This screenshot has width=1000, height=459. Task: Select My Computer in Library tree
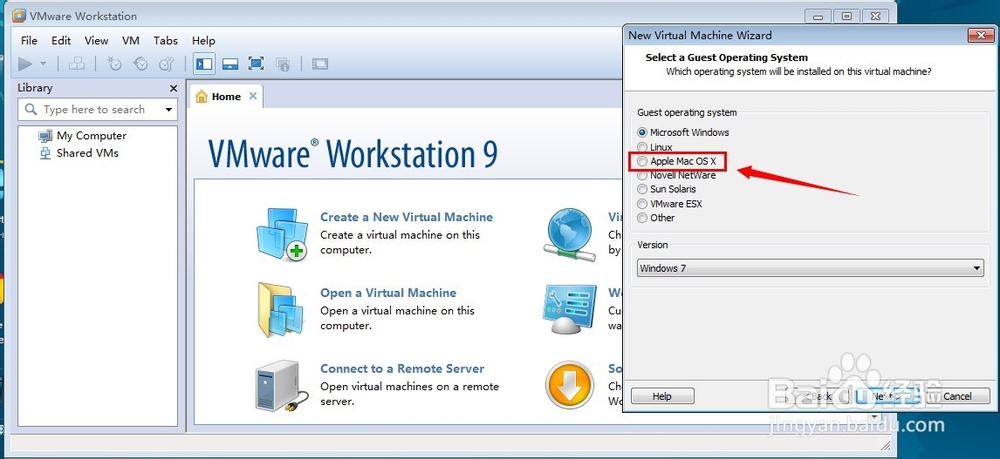coord(91,136)
